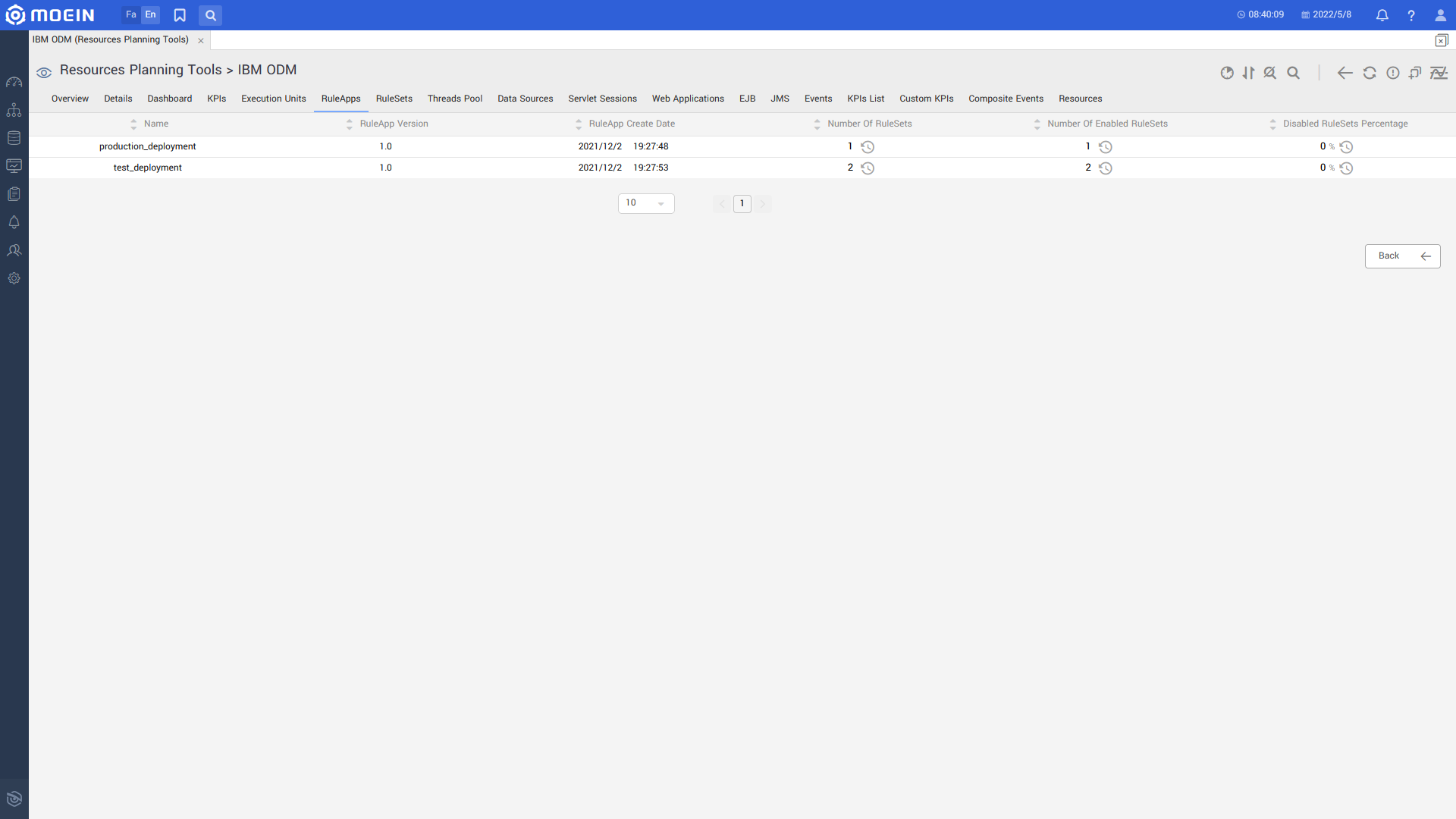Viewport: 1456px width, 819px height.
Task: Open the users sidebar icon
Action: 14,250
